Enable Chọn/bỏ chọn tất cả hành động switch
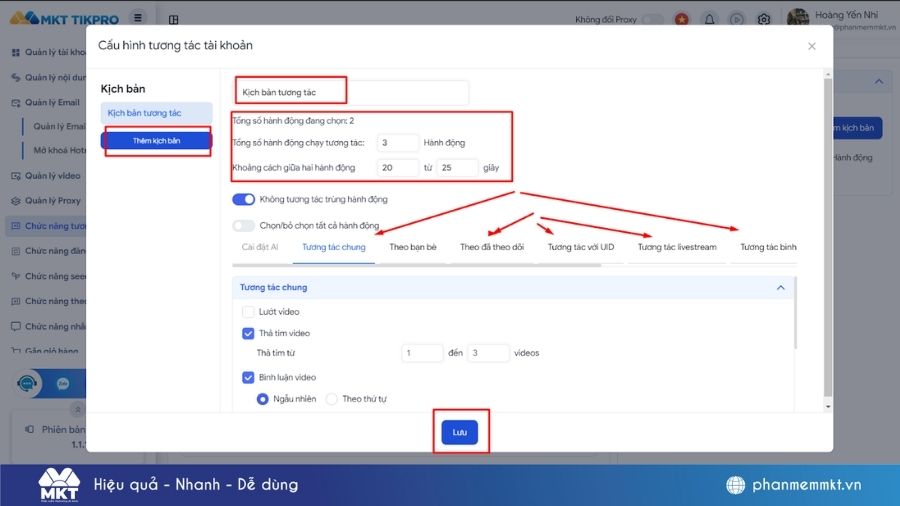The width and height of the screenshot is (900, 506). [243, 225]
